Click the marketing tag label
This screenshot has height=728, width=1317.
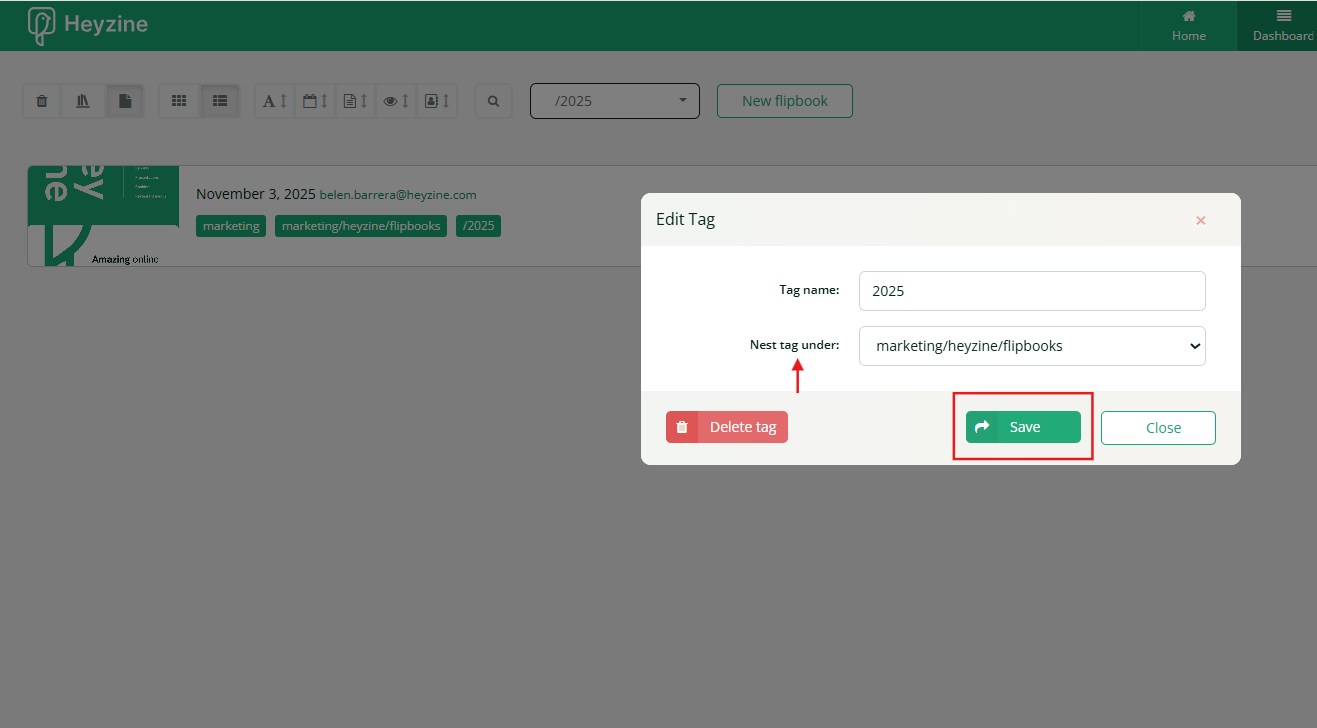231,226
